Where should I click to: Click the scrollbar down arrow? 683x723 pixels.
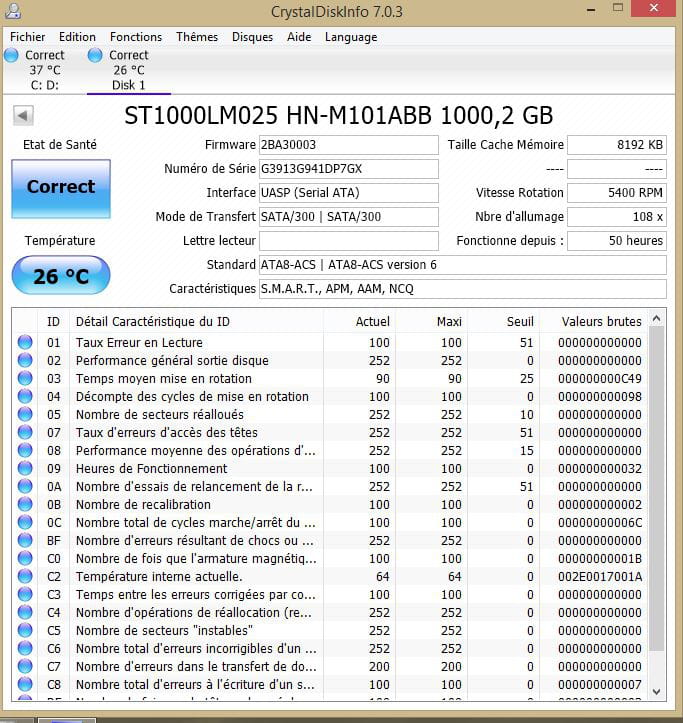point(657,691)
